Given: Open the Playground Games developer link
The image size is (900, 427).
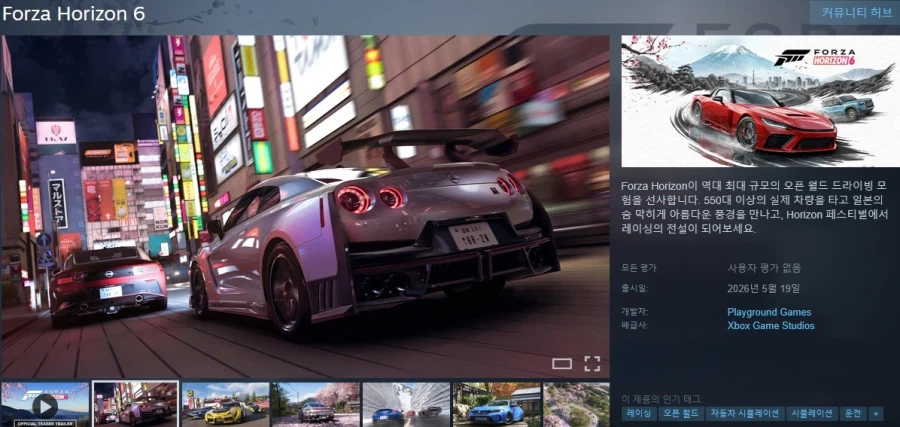Looking at the screenshot, I should coord(769,312).
